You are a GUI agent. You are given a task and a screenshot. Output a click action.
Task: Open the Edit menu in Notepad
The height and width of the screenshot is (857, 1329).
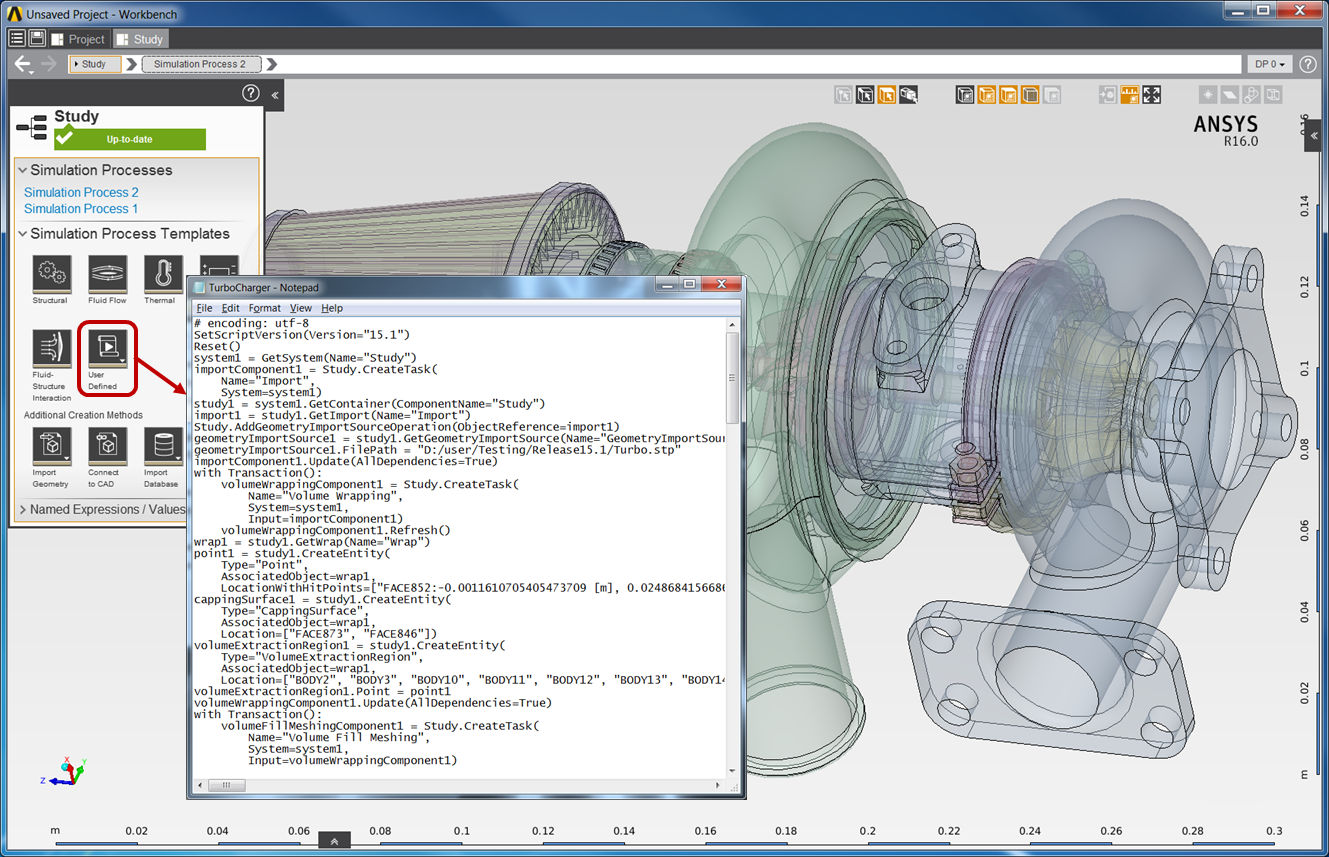tap(230, 308)
